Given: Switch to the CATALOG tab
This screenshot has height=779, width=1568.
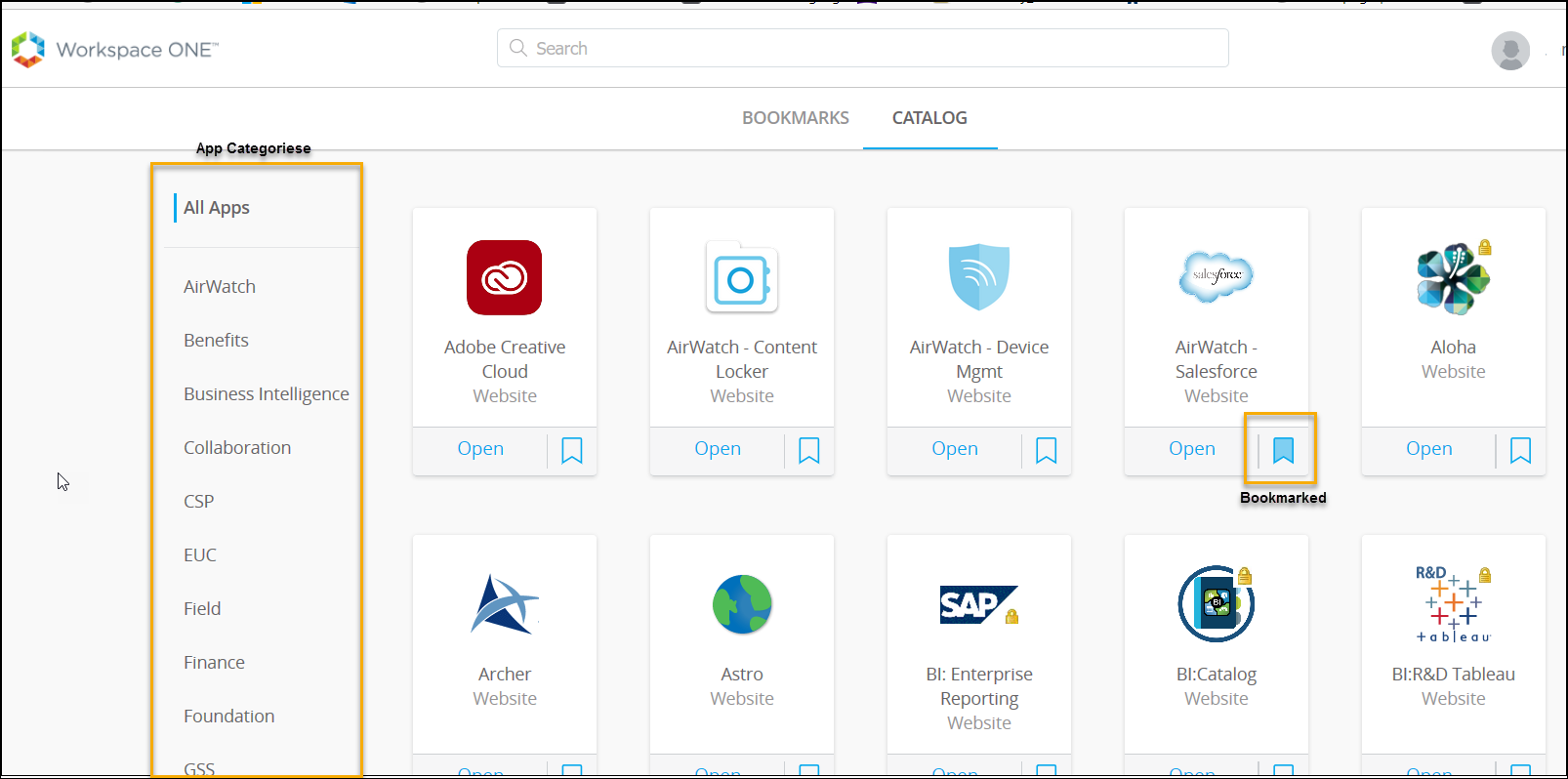Looking at the screenshot, I should [x=929, y=118].
